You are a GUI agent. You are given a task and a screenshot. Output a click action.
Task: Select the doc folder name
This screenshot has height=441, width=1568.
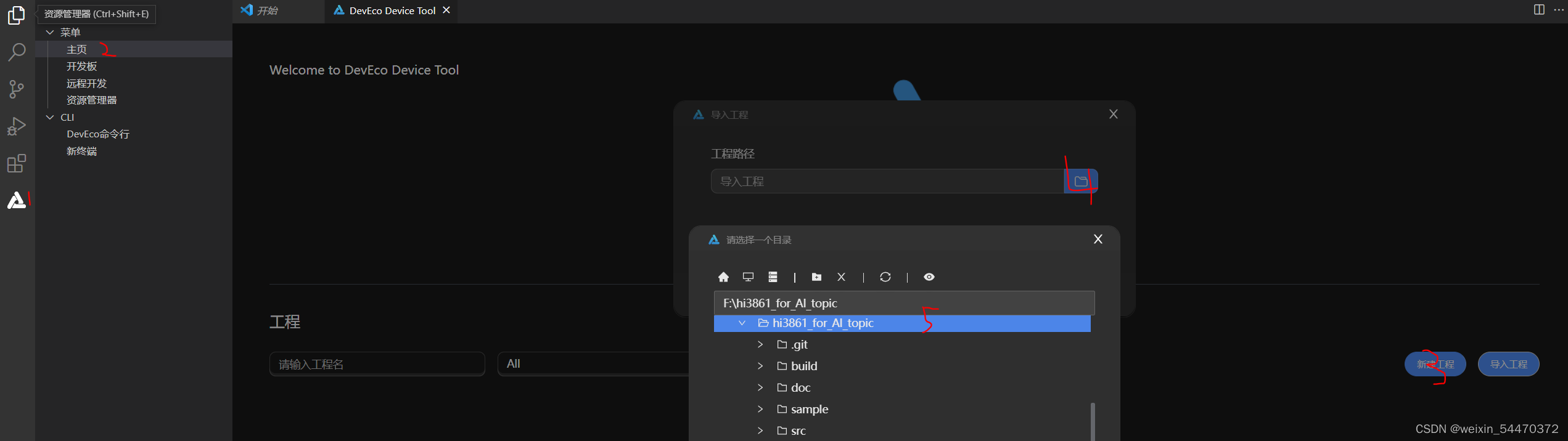(800, 387)
